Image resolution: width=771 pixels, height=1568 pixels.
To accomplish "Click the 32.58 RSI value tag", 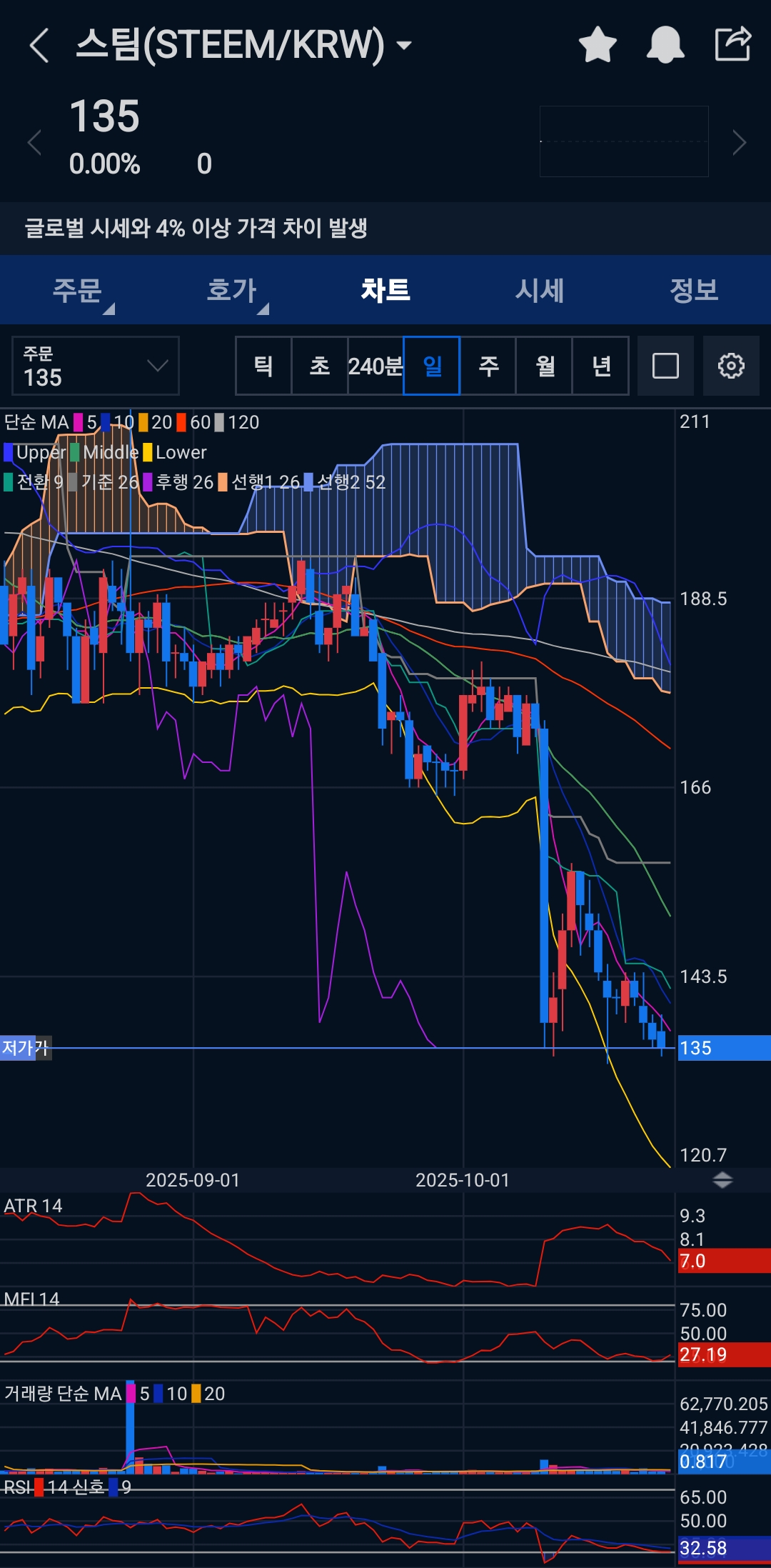I will pos(724,1548).
